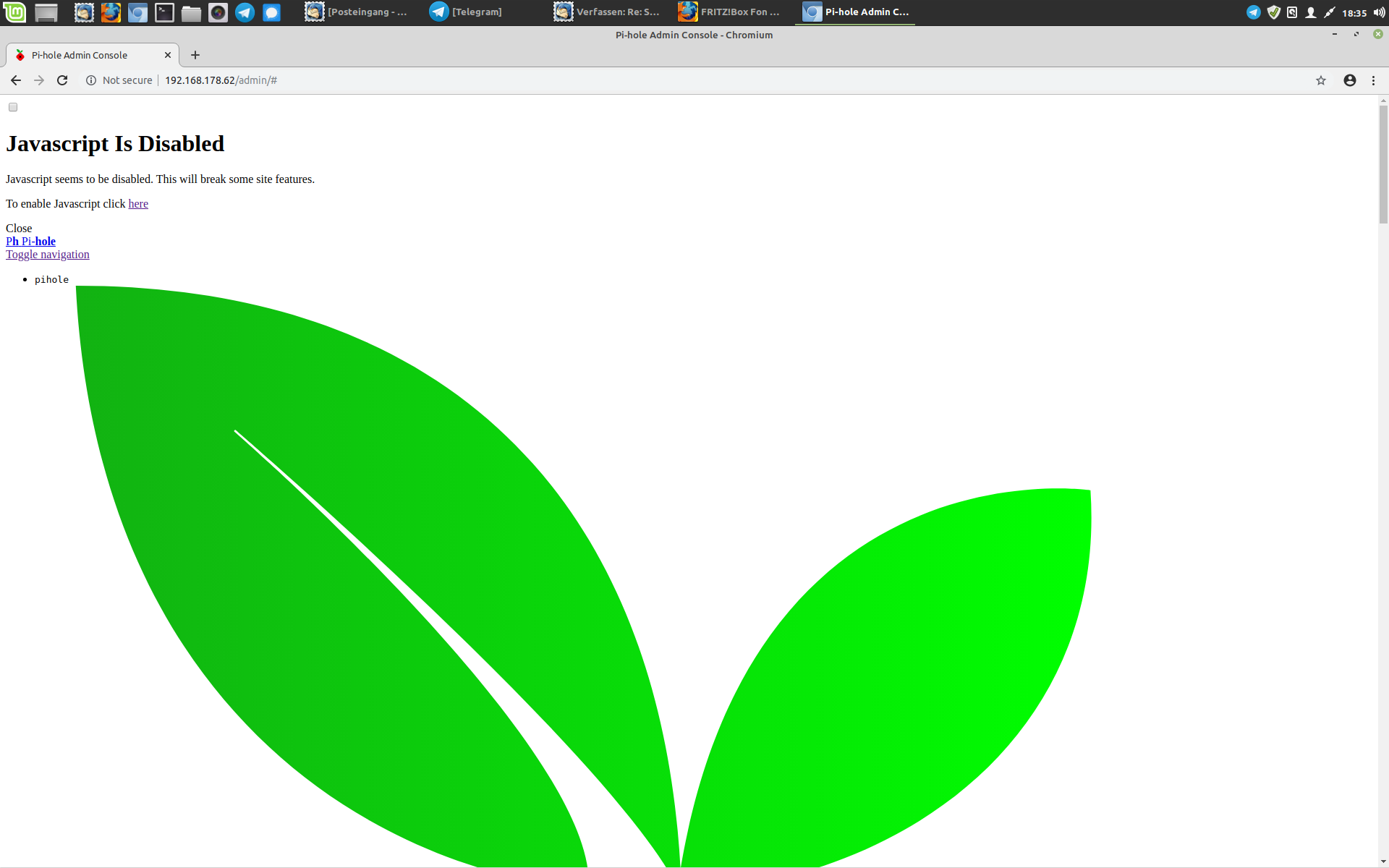Image resolution: width=1389 pixels, height=868 pixels.
Task: Click the Show Desktop panel icon
Action: [x=46, y=12]
